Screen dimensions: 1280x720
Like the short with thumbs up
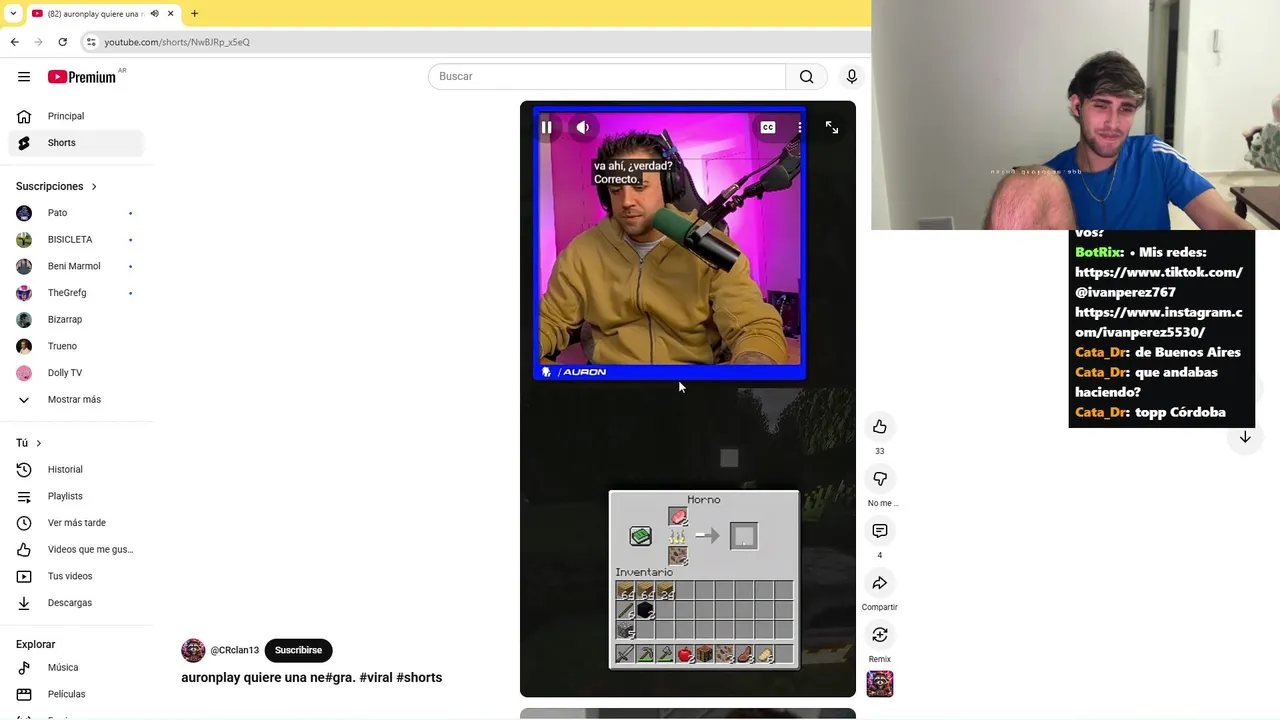point(880,427)
